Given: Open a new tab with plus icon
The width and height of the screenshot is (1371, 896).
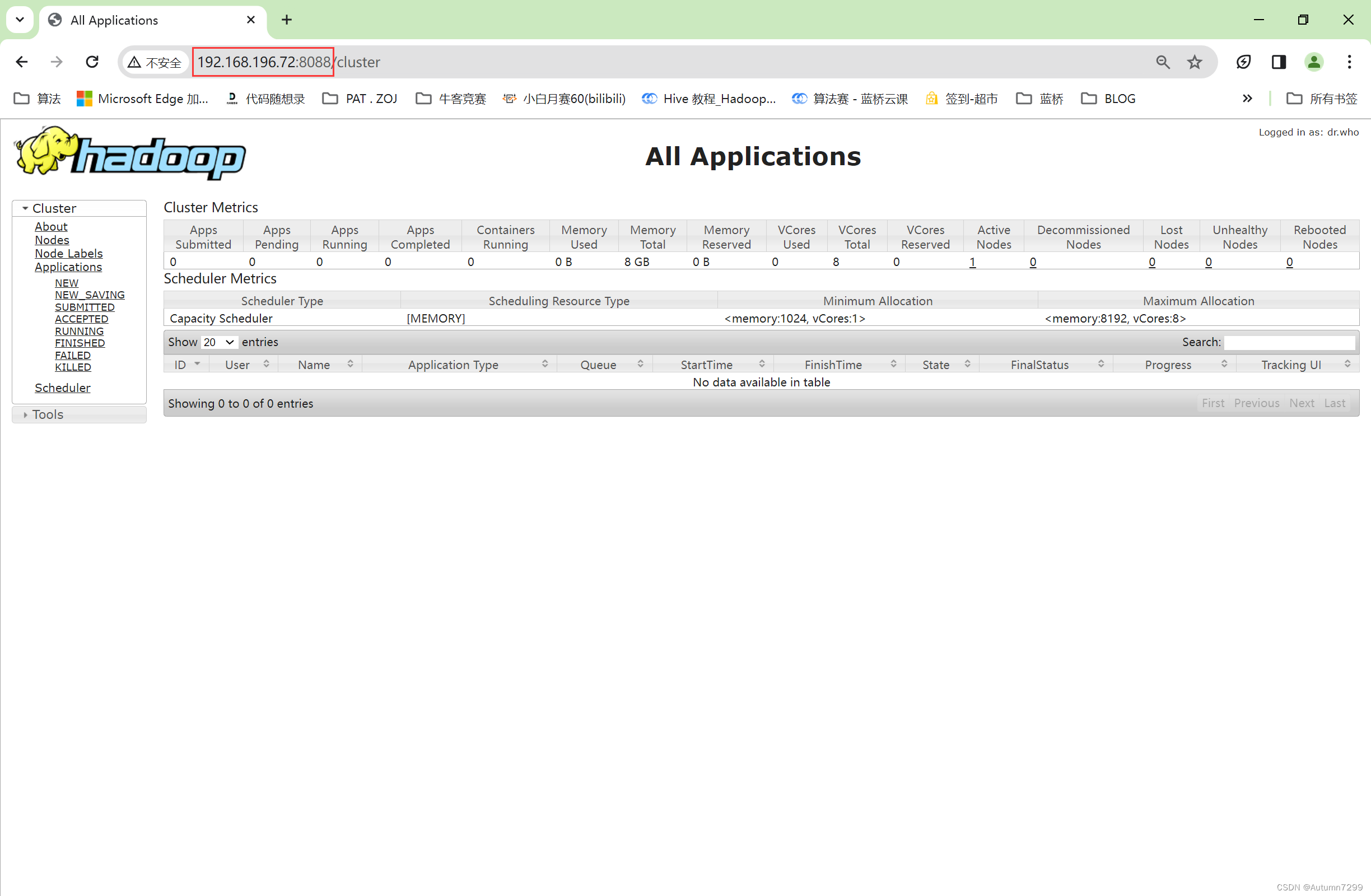Looking at the screenshot, I should point(286,20).
